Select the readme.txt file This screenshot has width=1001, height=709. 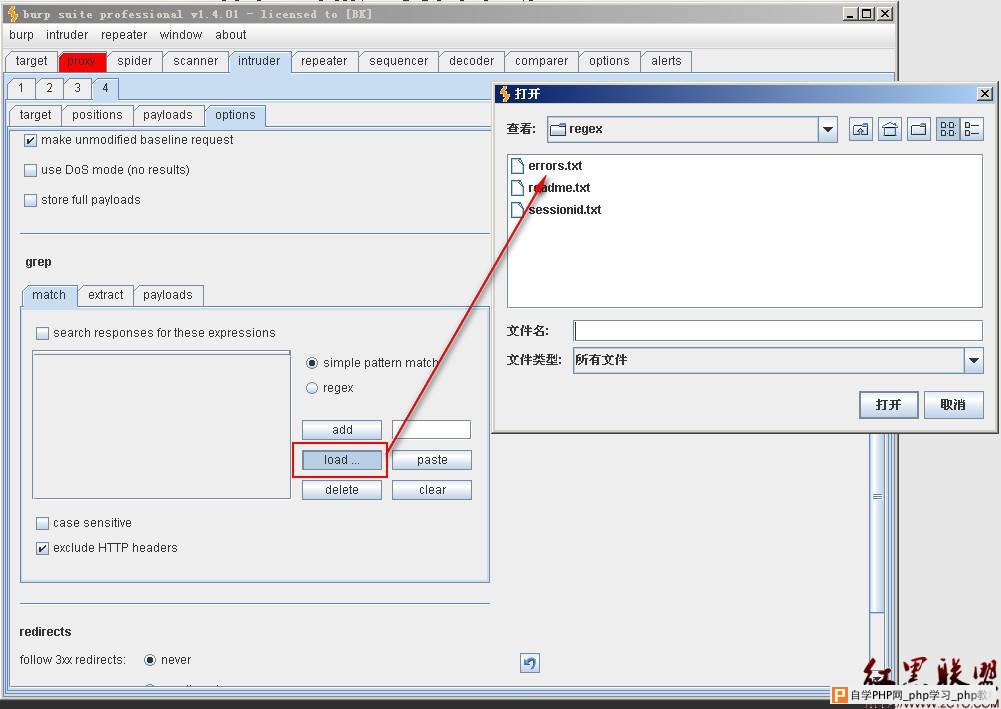coord(550,188)
